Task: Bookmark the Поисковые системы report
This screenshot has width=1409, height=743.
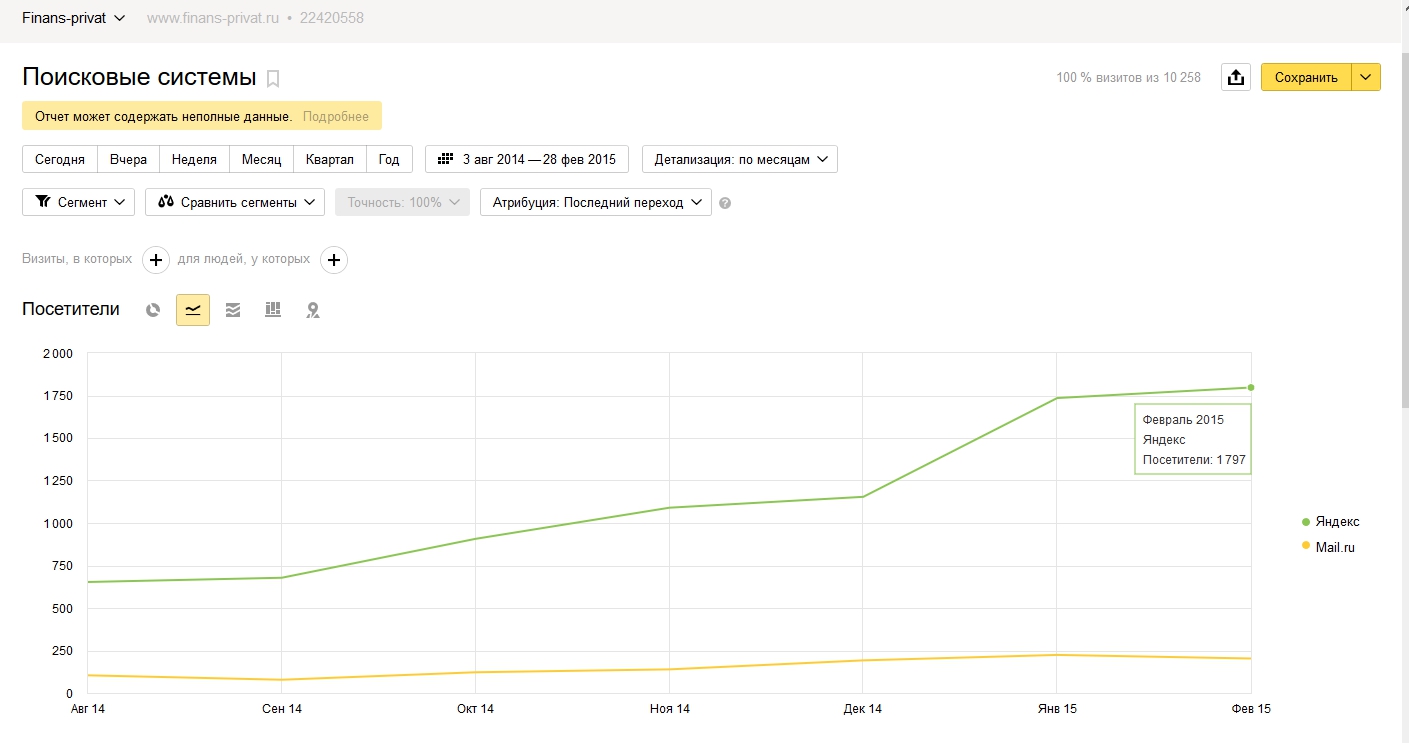Action: point(273,79)
